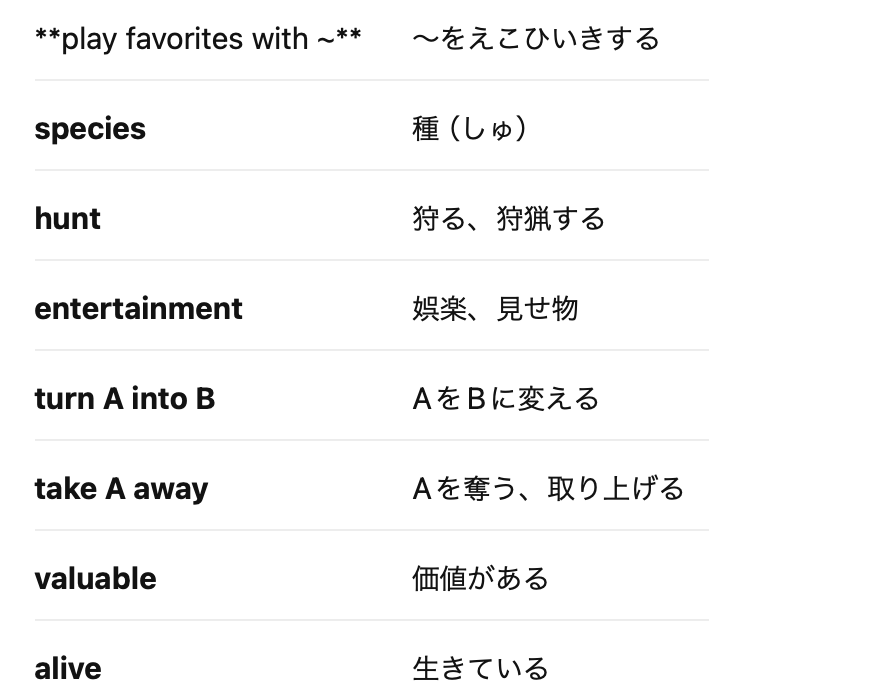Screen dimensions: 872x698
Task: Click the '〜をえこひいきする' translation cell
Action: pyautogui.click(x=536, y=39)
